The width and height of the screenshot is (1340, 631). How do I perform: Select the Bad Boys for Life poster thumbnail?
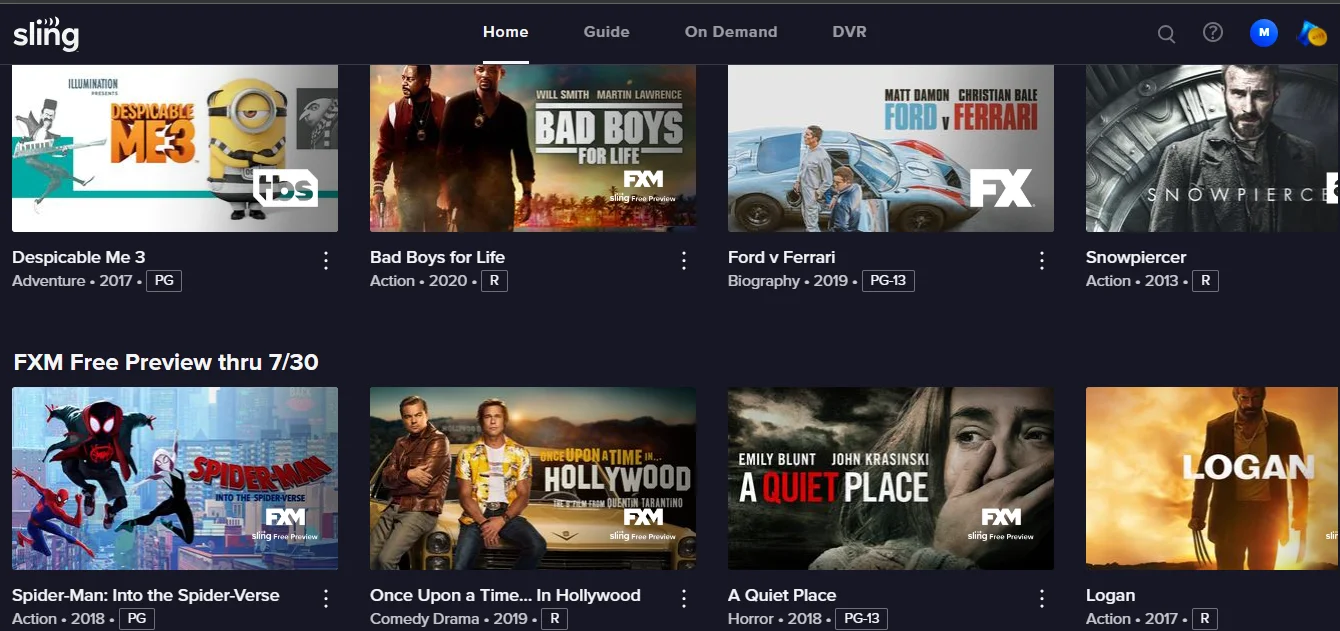click(533, 148)
